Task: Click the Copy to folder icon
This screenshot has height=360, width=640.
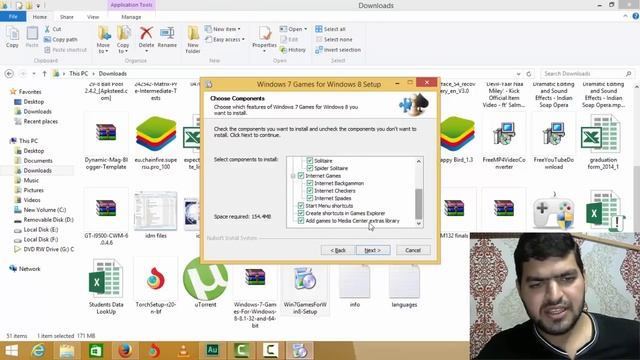Action: point(123,33)
